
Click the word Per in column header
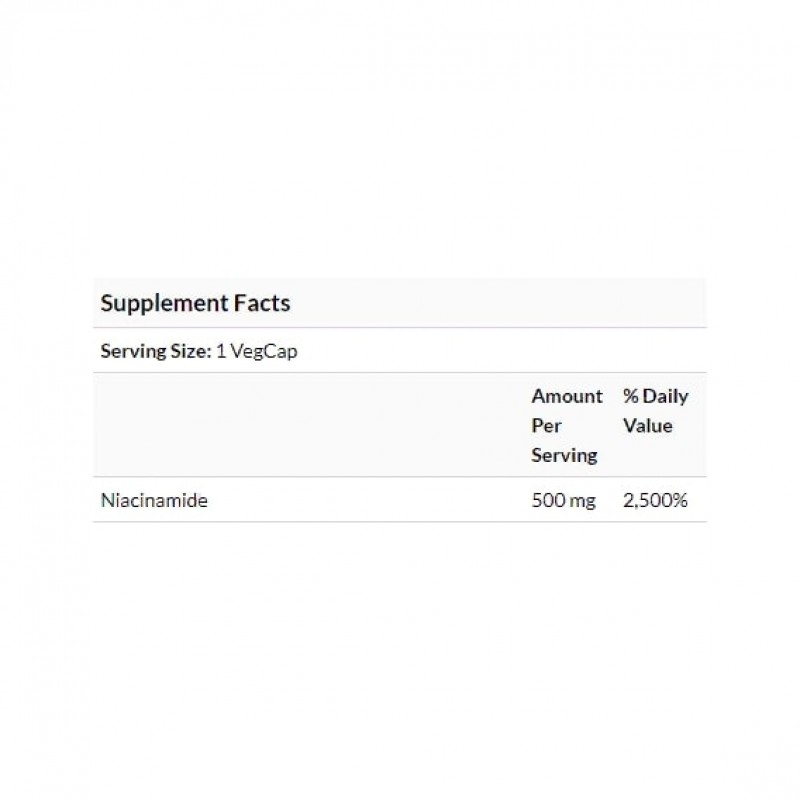tap(546, 426)
